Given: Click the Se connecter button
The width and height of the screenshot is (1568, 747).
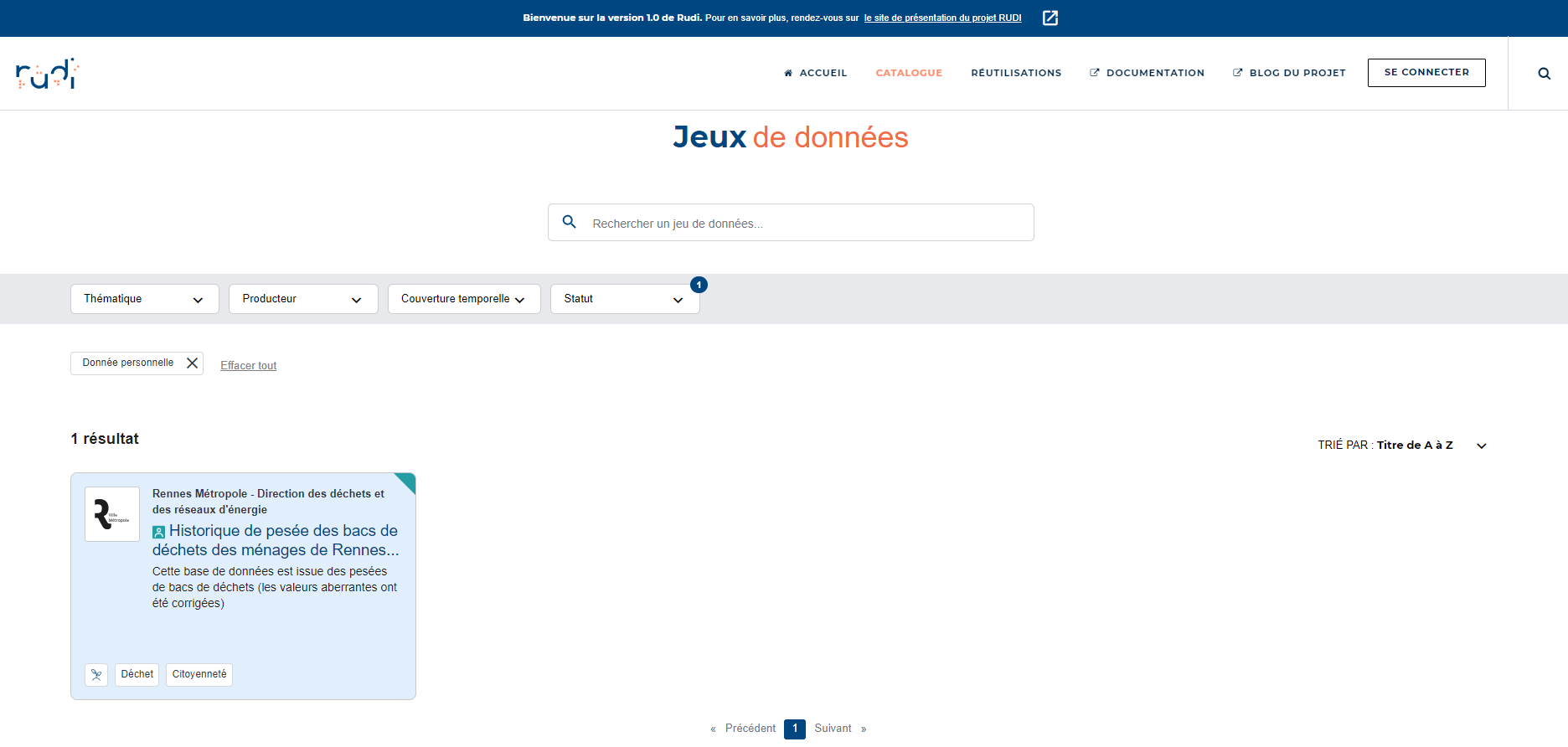Looking at the screenshot, I should [x=1426, y=73].
